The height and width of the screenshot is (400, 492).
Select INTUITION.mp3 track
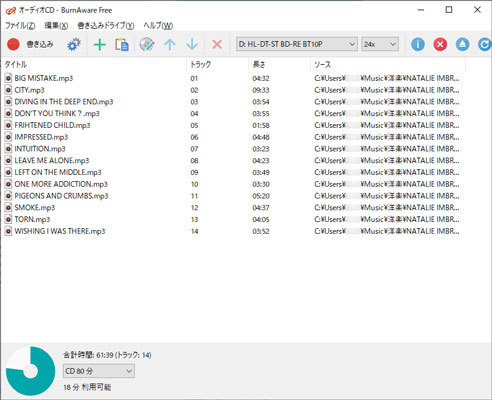40,149
